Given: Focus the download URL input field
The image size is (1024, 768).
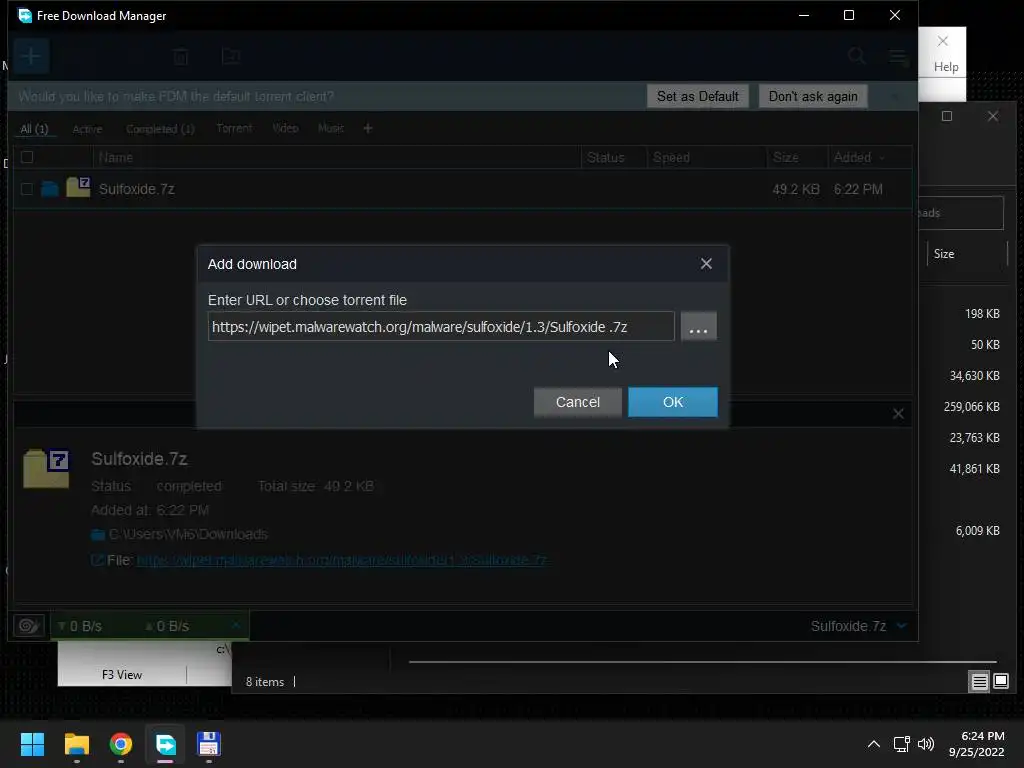Looking at the screenshot, I should tap(441, 327).
